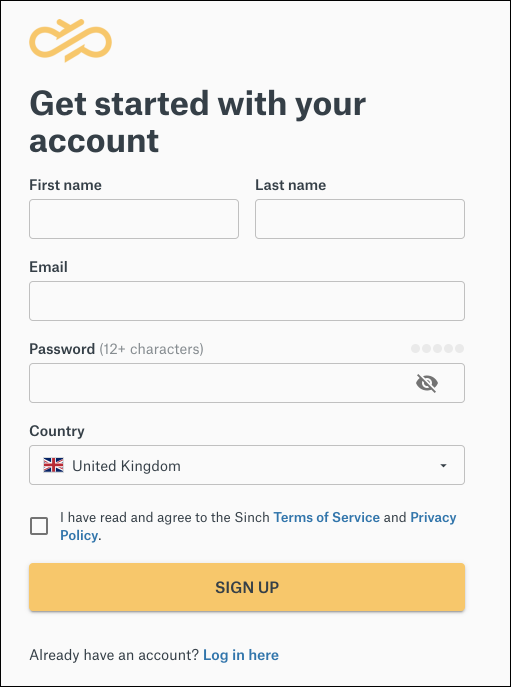Toggle password visibility eye icon
Viewport: 511px width, 687px height.
pyautogui.click(x=426, y=383)
